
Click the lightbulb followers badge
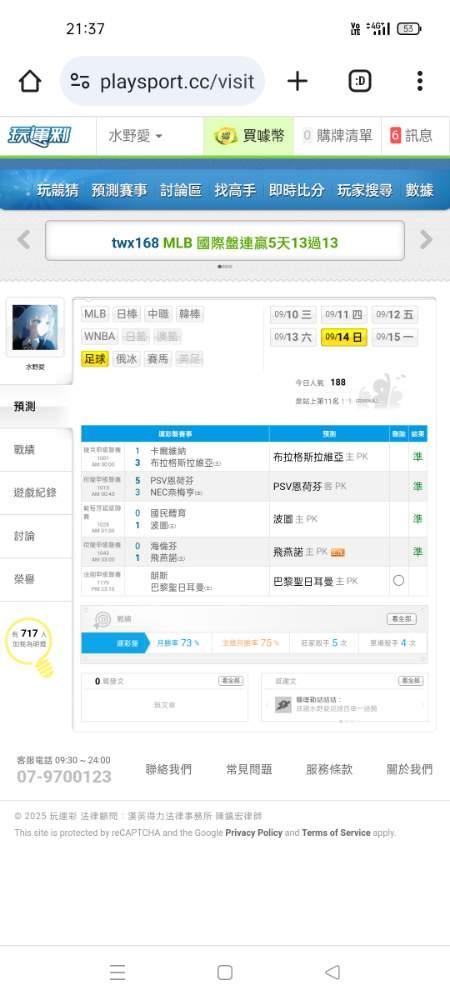[31, 647]
